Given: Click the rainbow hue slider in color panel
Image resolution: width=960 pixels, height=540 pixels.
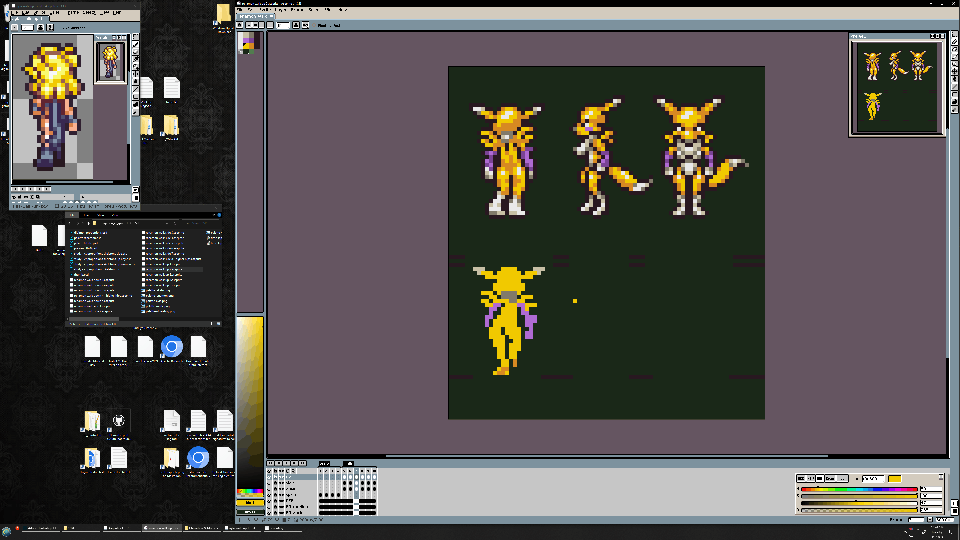Looking at the screenshot, I should coord(858,489).
